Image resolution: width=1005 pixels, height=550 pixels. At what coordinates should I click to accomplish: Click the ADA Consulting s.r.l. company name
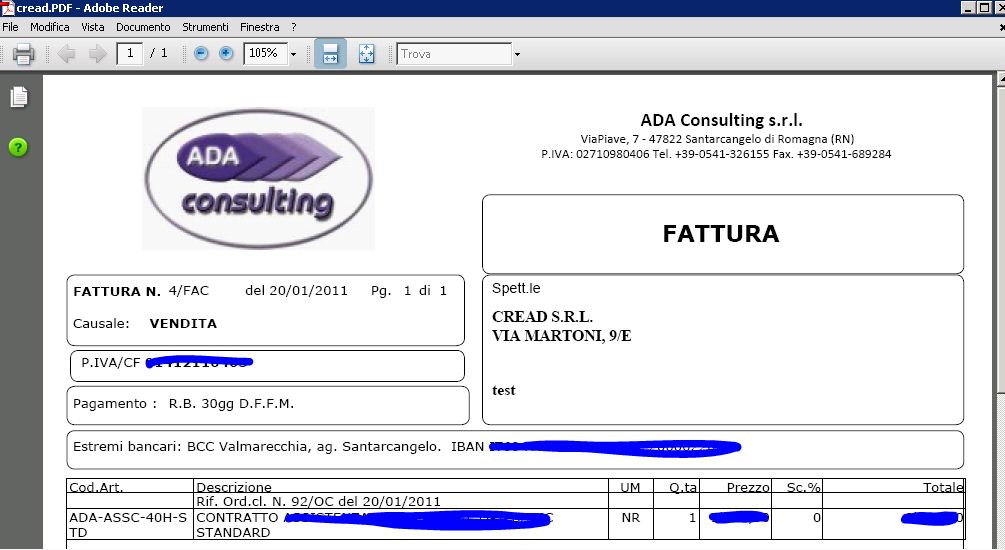pyautogui.click(x=721, y=120)
